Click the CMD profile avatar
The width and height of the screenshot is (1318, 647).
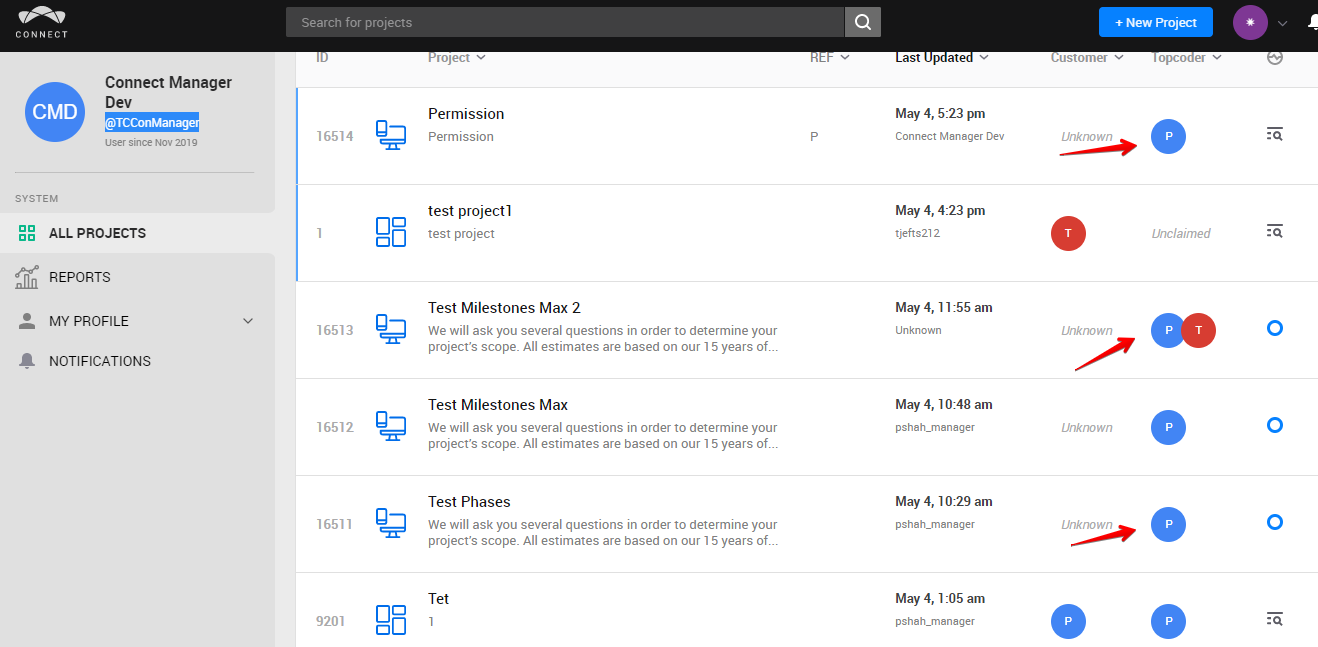coord(55,112)
